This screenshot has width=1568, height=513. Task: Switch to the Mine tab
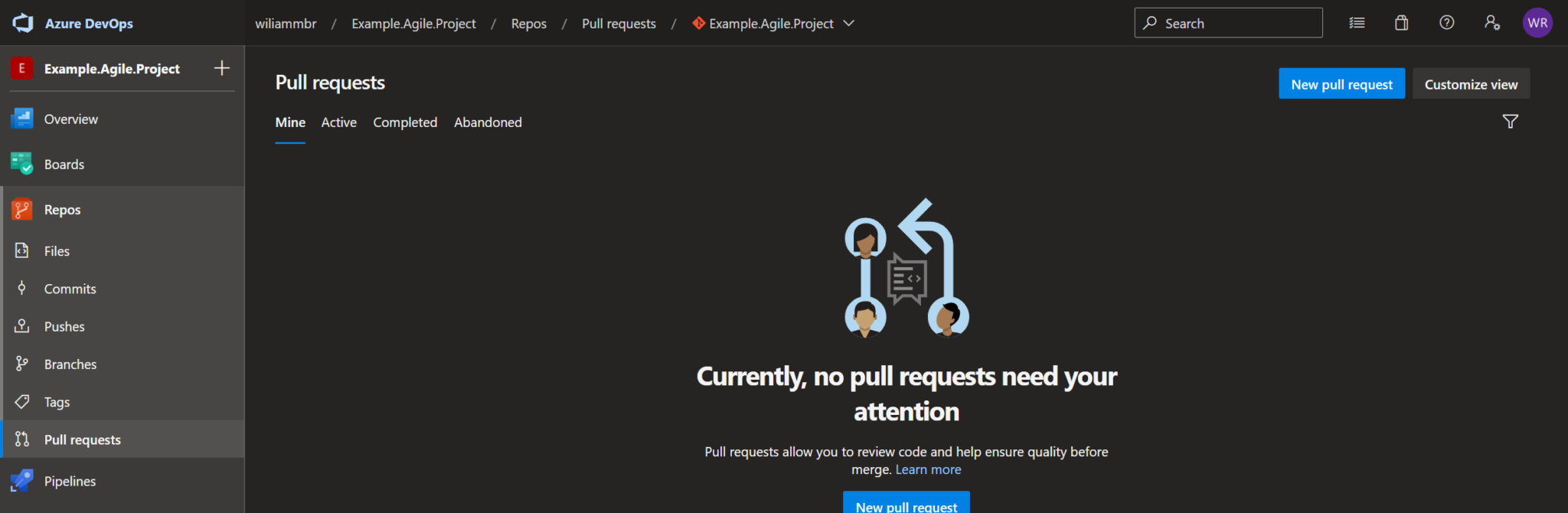290,123
